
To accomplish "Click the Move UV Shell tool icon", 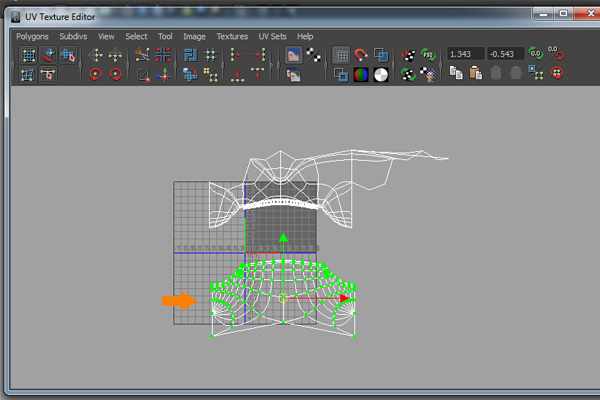I will tap(47, 55).
